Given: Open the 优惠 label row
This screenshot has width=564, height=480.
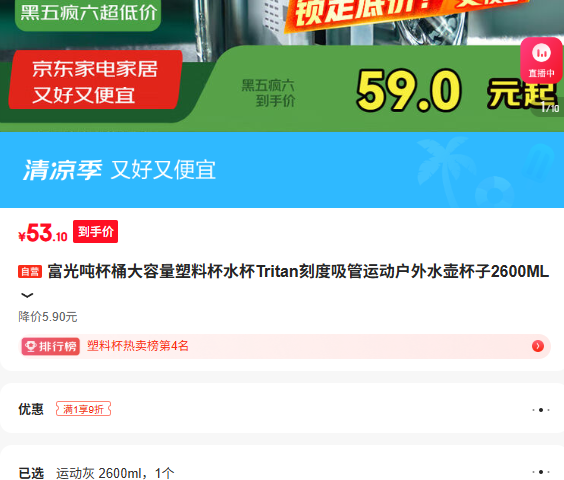Looking at the screenshot, I should [x=282, y=409].
